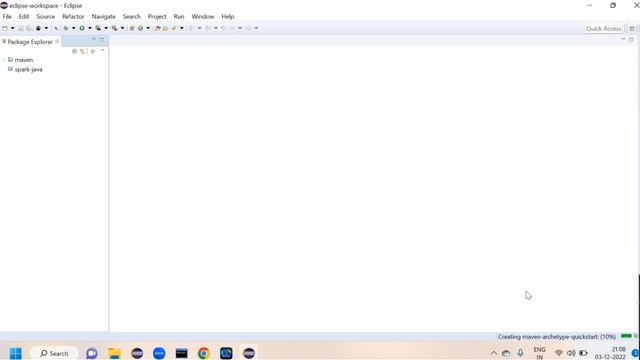Click the Open Task icon
This screenshot has height=360, width=640.
coord(165,28)
